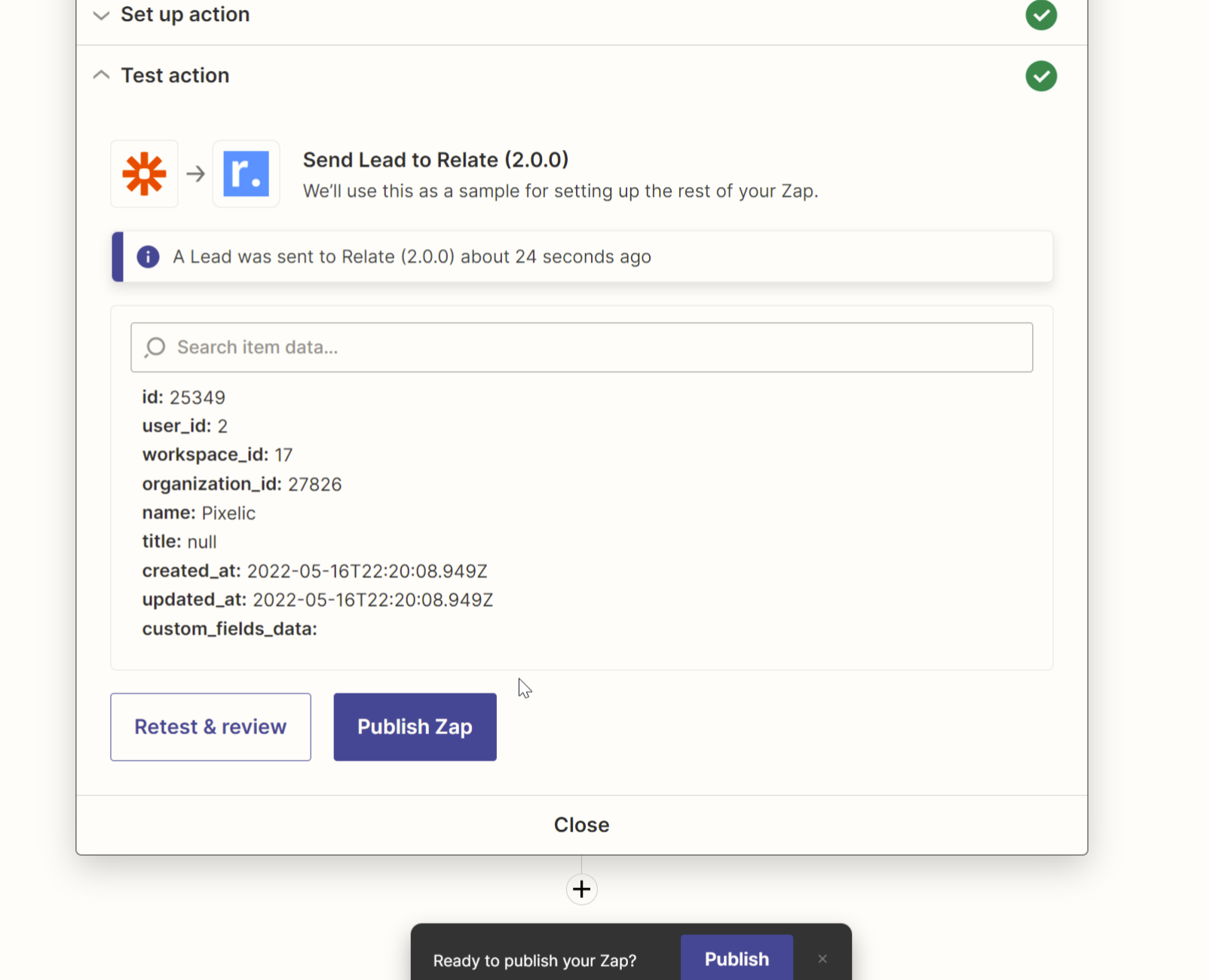The height and width of the screenshot is (980, 1210).
Task: Close the action panel
Action: 581,825
